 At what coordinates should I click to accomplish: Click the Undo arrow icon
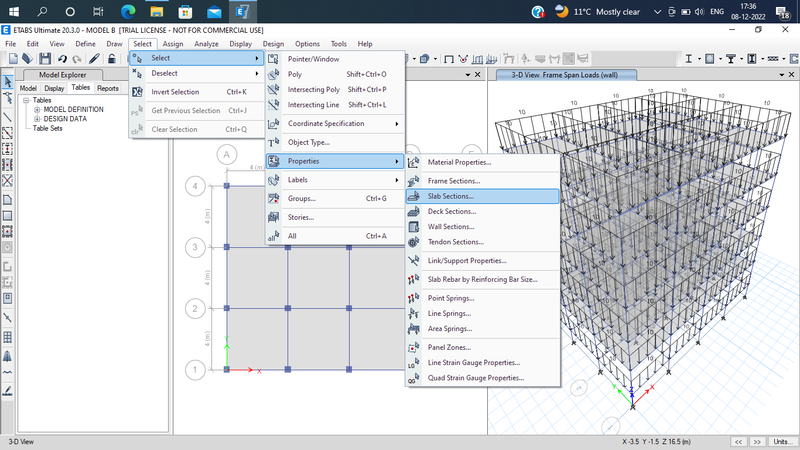pyautogui.click(x=62, y=59)
